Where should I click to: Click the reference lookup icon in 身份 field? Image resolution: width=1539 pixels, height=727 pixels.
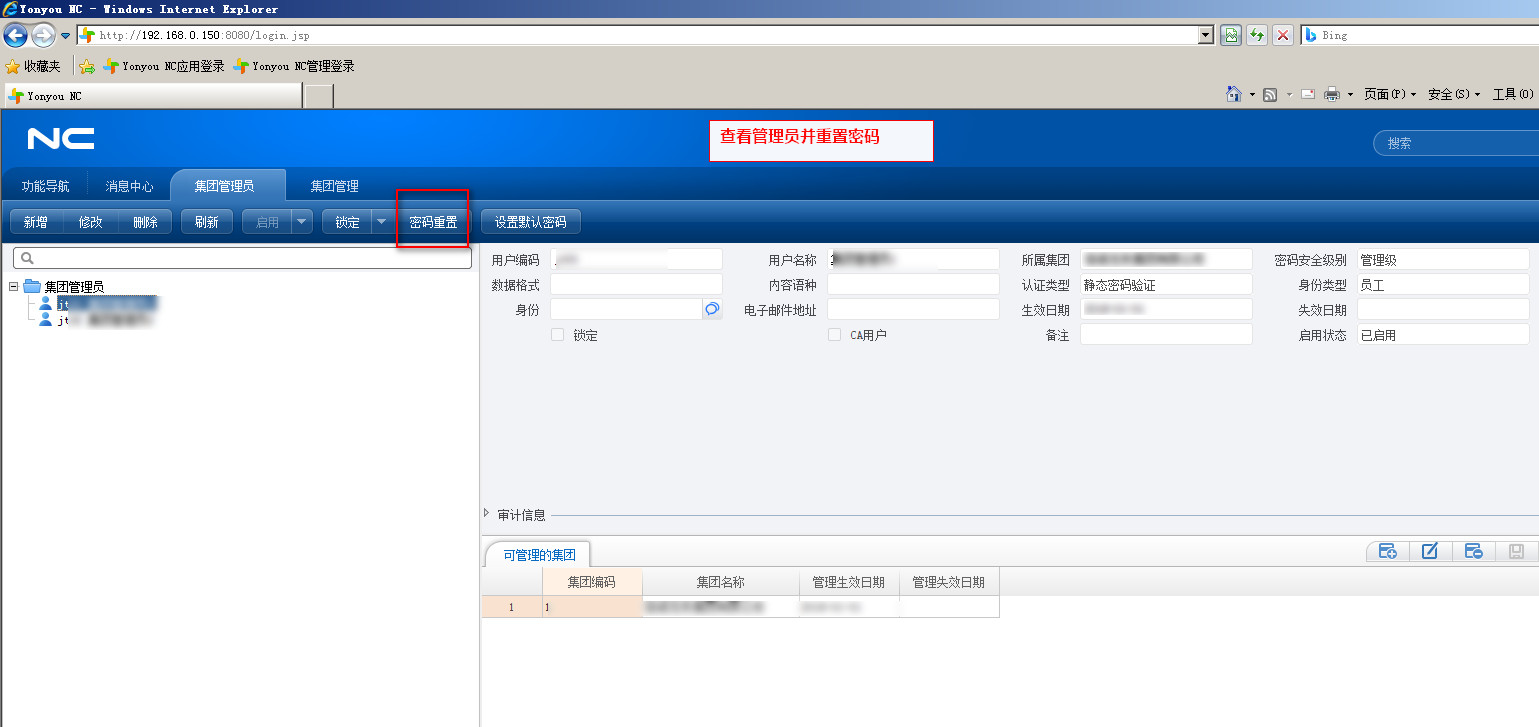(712, 310)
